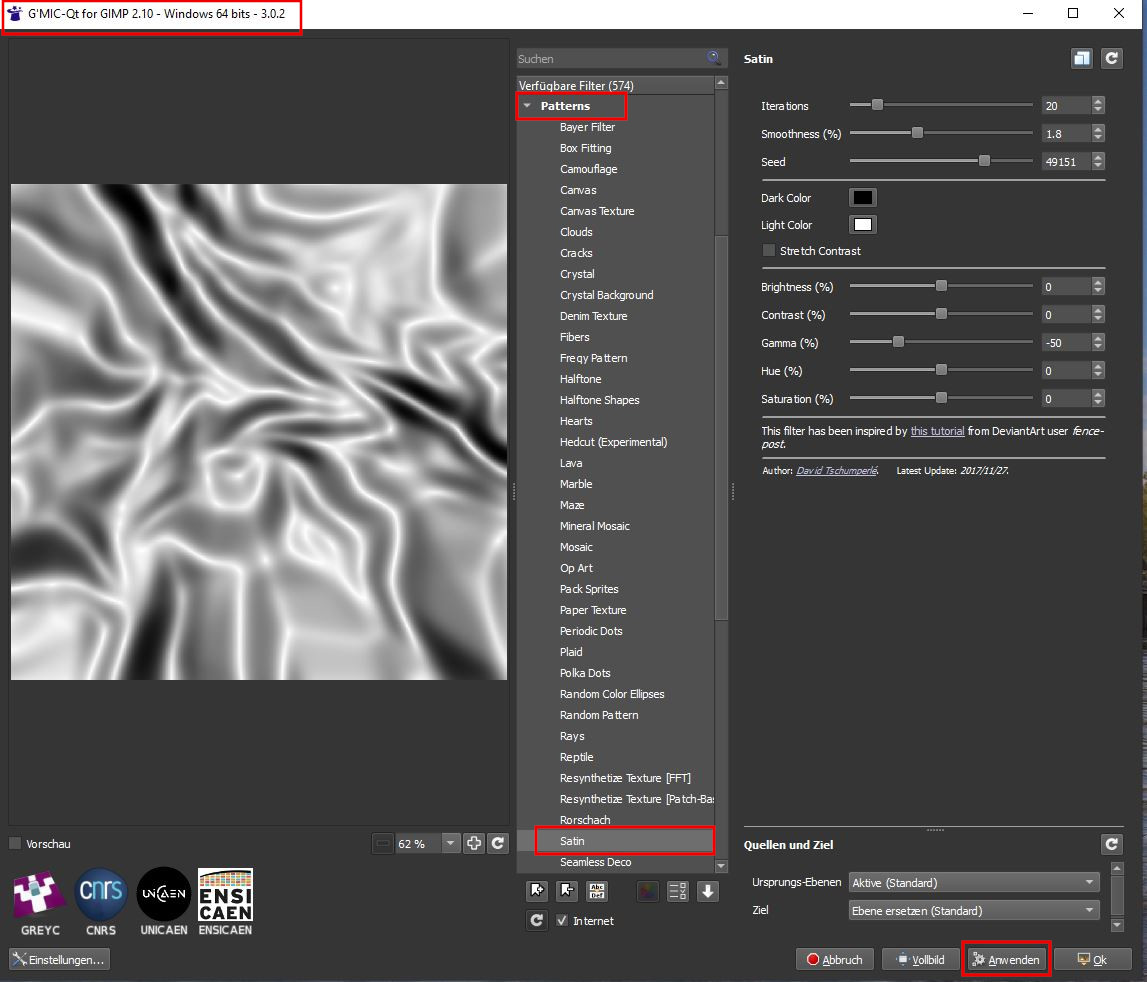Click the add fave icon below filter list
1147x982 pixels.
[x=537, y=891]
